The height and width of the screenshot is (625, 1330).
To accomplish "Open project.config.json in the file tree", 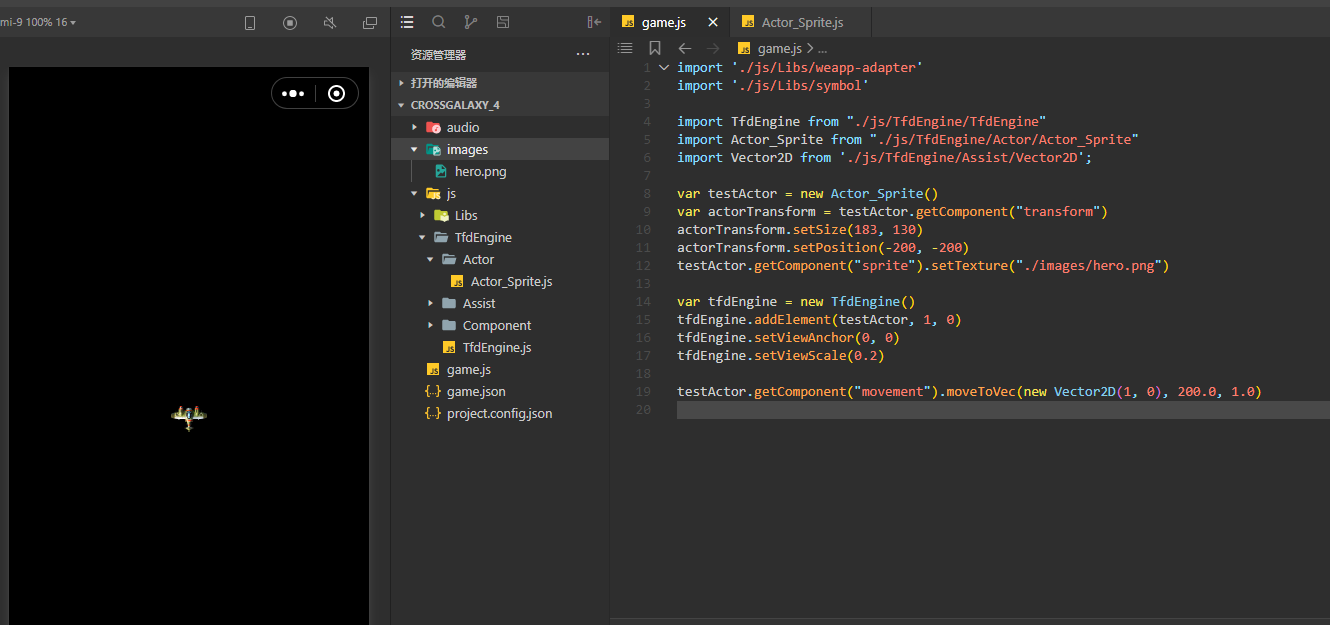I will click(x=500, y=413).
